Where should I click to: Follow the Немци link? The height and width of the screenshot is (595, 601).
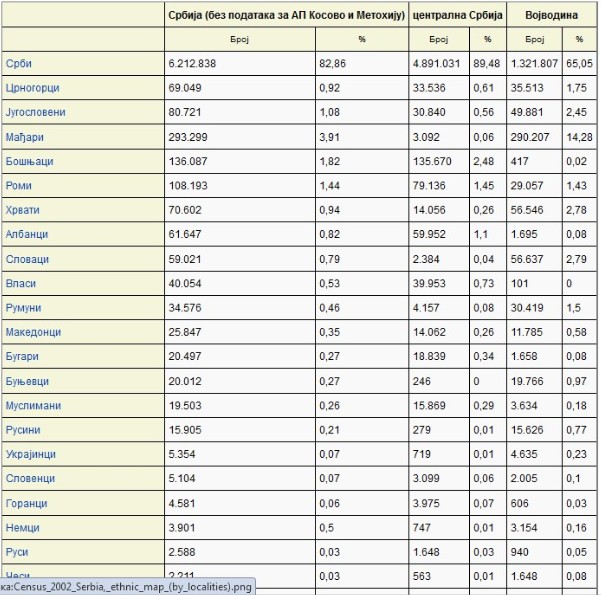tap(23, 528)
